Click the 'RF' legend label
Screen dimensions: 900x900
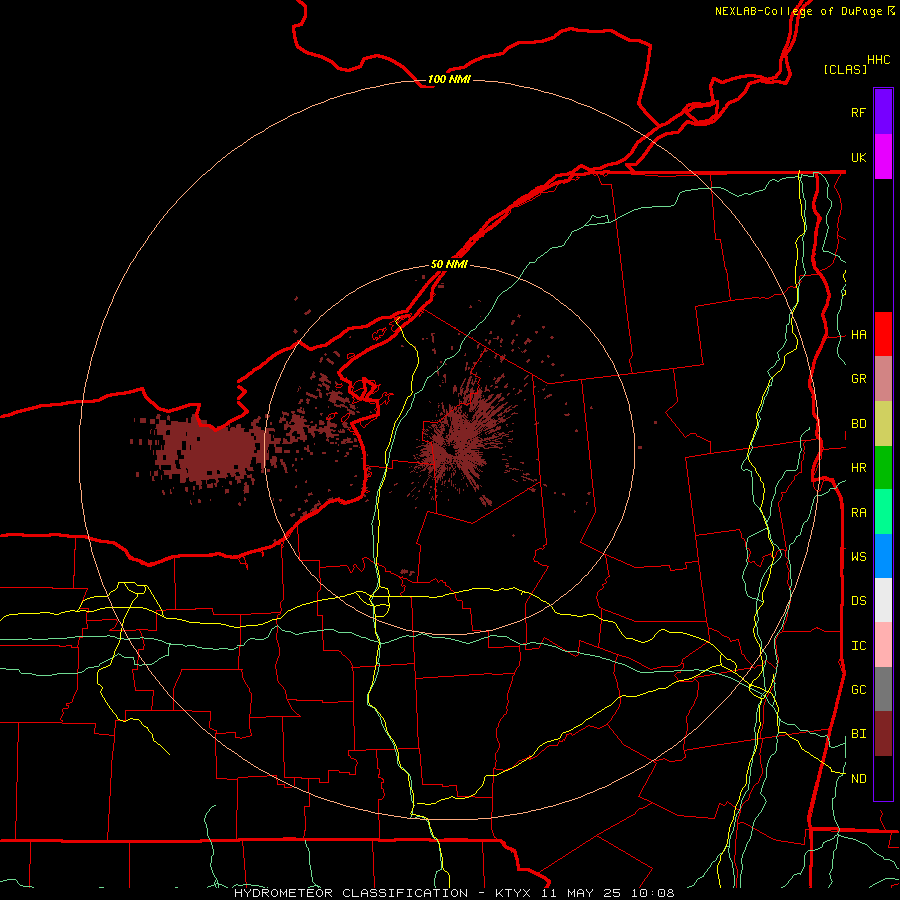tap(858, 112)
